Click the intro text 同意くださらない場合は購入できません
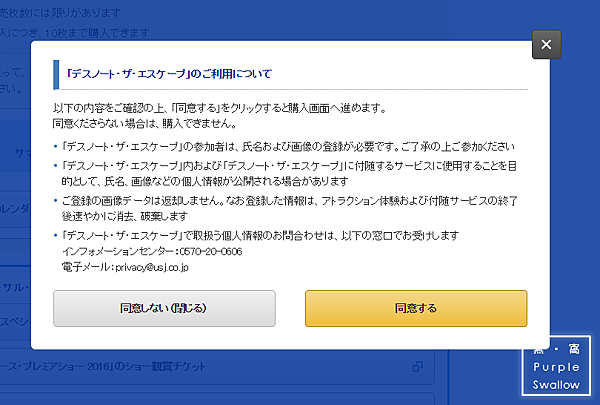 coord(145,124)
